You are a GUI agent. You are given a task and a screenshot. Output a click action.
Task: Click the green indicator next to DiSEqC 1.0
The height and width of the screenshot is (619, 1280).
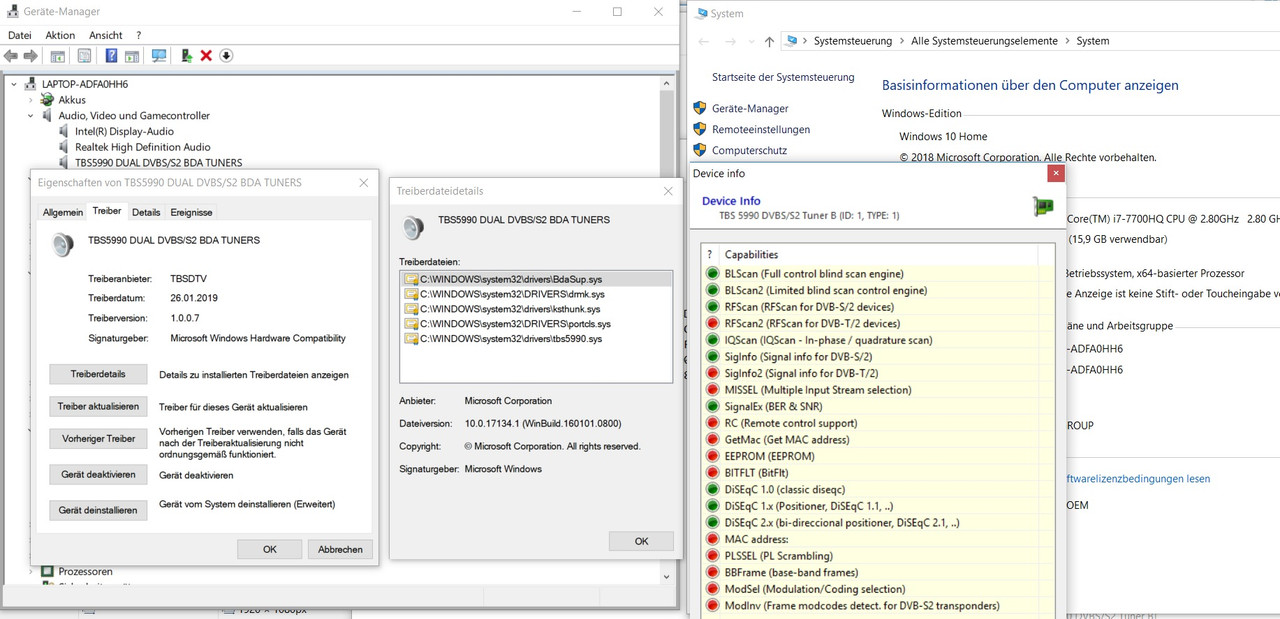pyautogui.click(x=713, y=490)
